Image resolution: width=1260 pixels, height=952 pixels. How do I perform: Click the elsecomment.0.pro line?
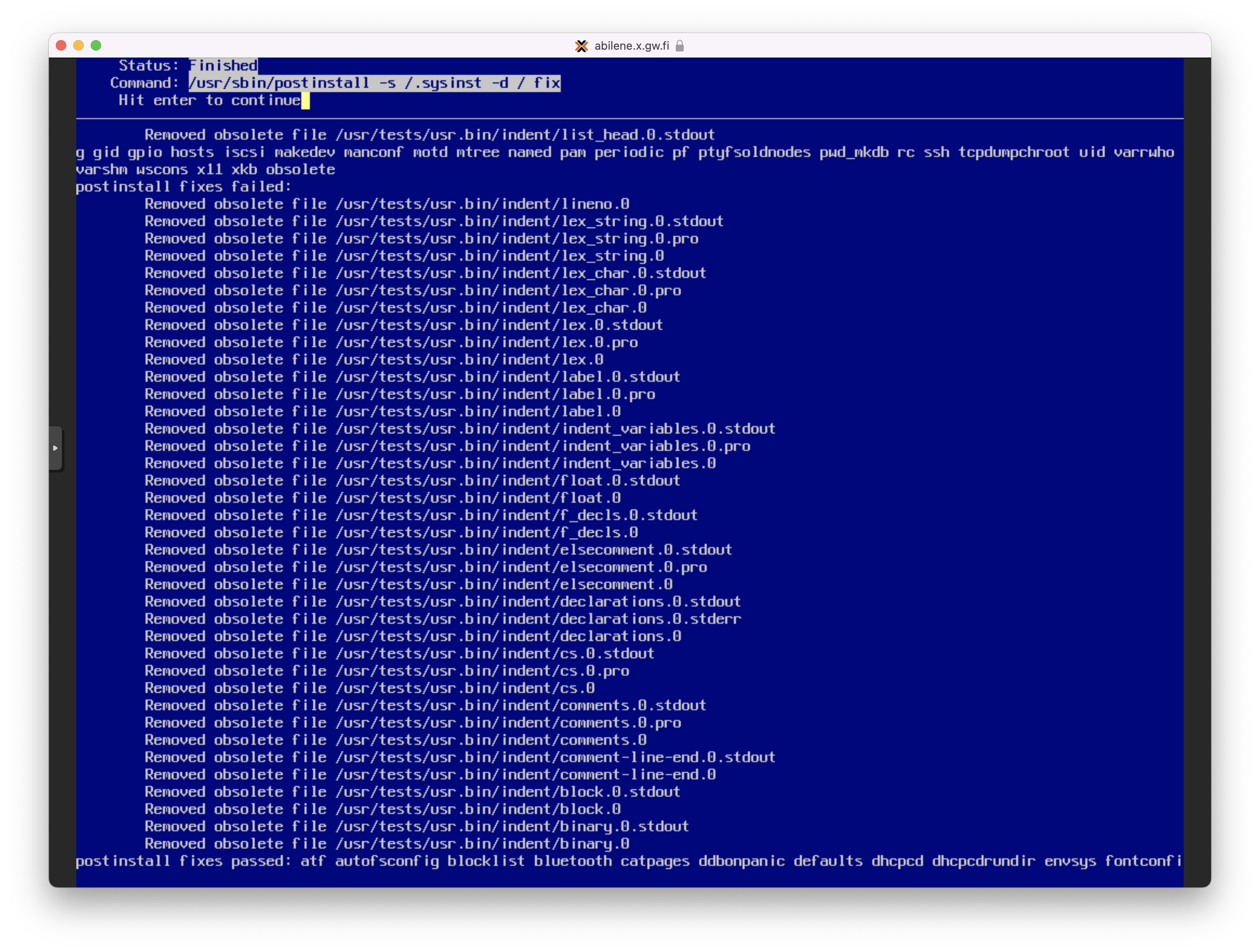(426, 567)
